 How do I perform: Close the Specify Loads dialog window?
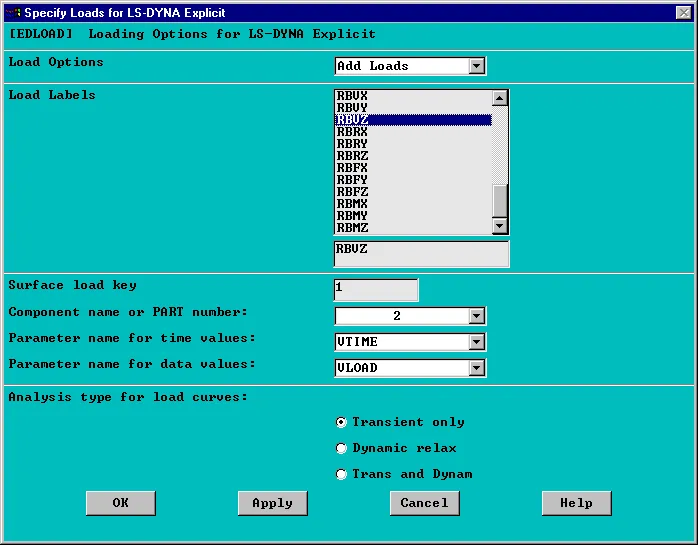click(683, 12)
